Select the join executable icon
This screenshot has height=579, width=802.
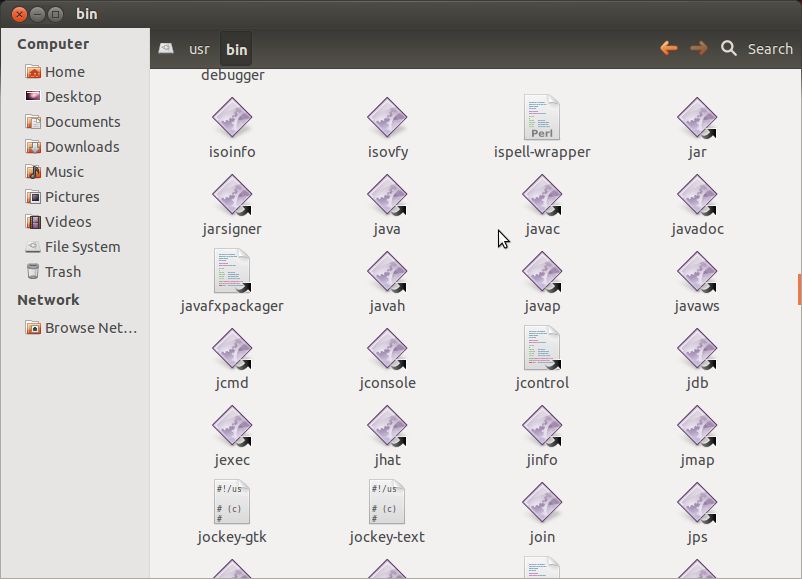tap(542, 502)
